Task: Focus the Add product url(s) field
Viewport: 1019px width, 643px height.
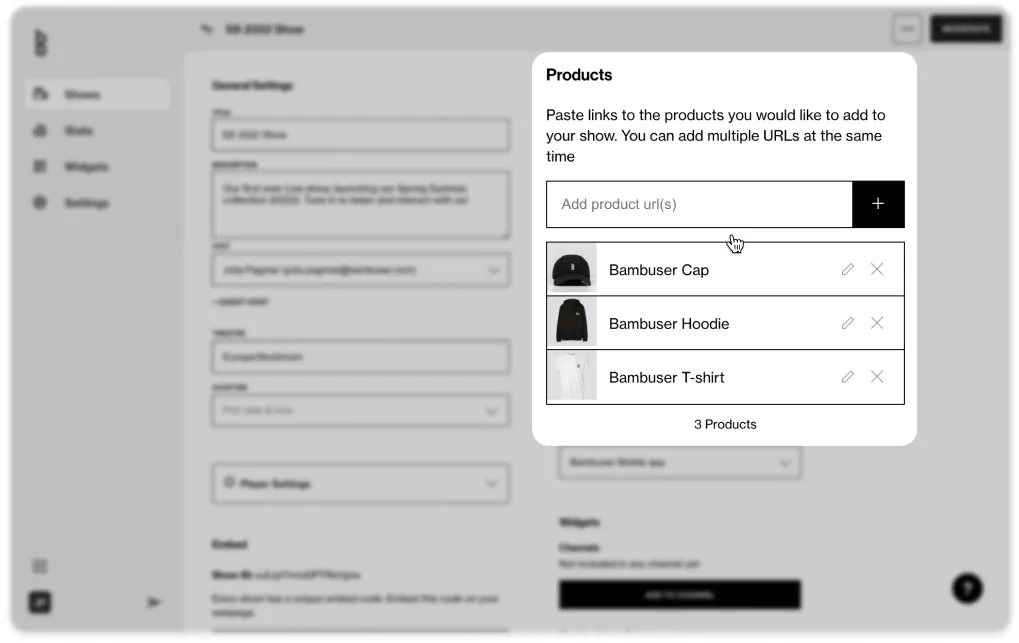Action: pyautogui.click(x=699, y=204)
